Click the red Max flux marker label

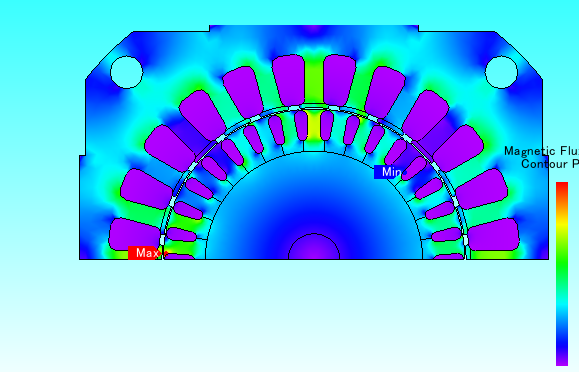[145, 253]
